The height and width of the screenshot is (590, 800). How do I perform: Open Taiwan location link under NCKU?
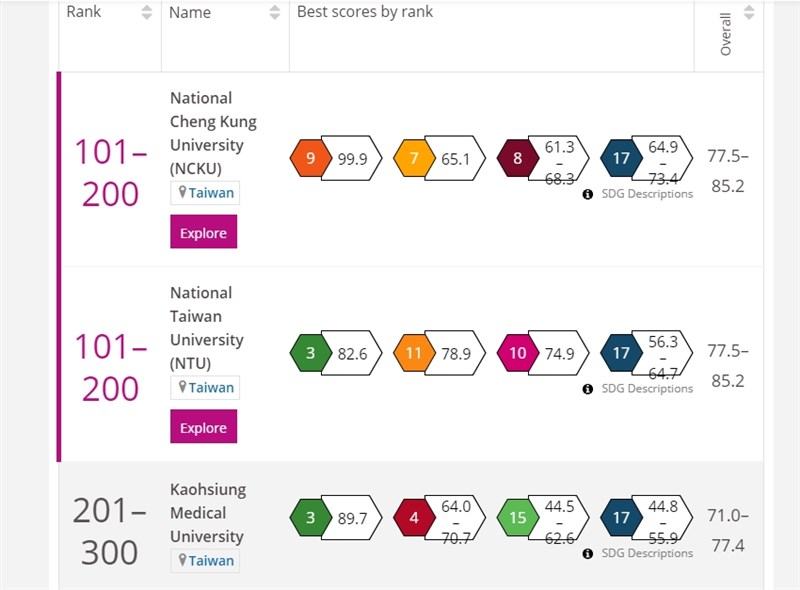point(205,193)
